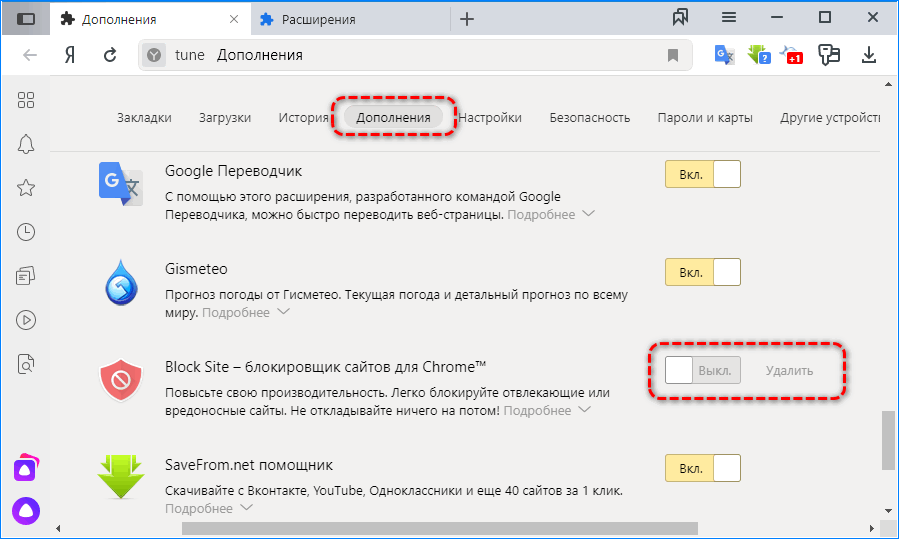Screen dimensions: 899x539
Task: Click Удалить to remove Block Site
Action: pos(789,371)
